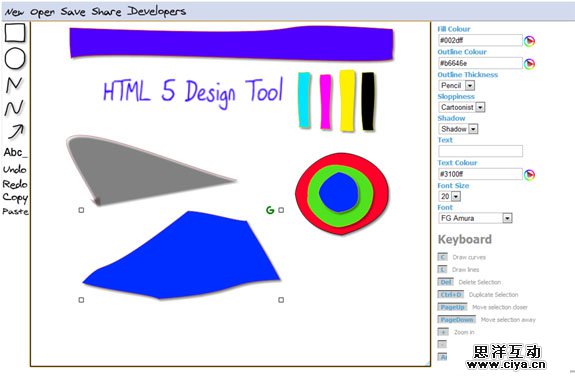This screenshot has width=575, height=380.
Task: Click the green rotate handle on selection
Action: [x=270, y=210]
